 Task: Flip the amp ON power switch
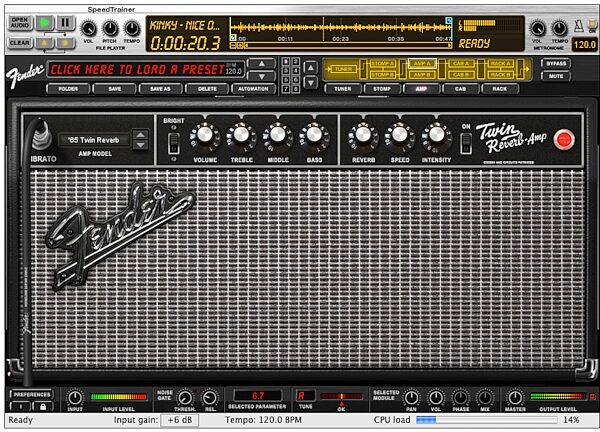pos(466,144)
